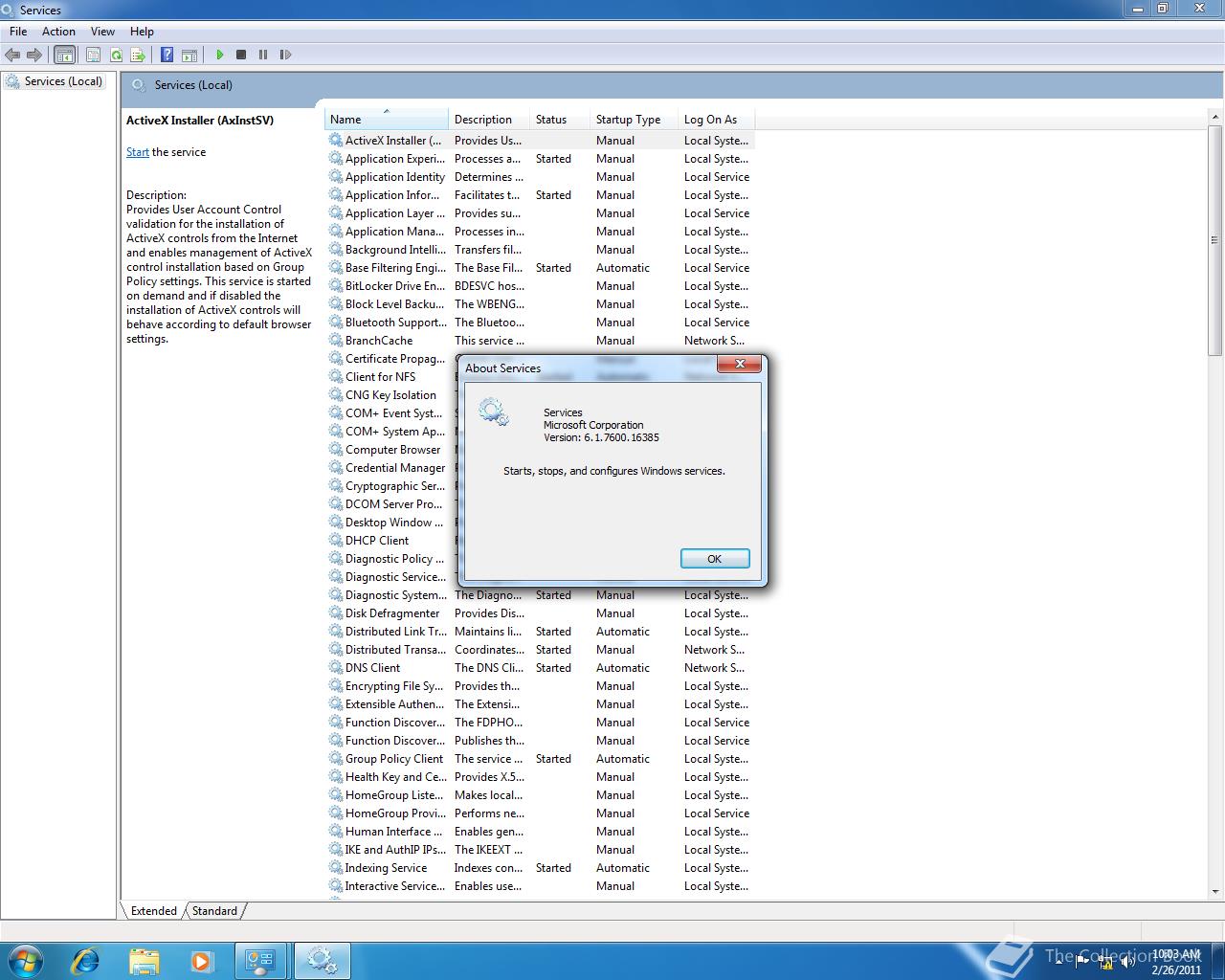Click the Export List toolbar icon

tap(138, 55)
